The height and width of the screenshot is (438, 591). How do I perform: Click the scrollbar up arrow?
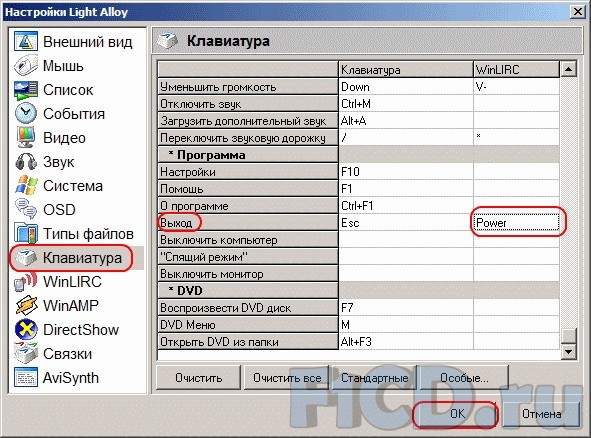[568, 69]
